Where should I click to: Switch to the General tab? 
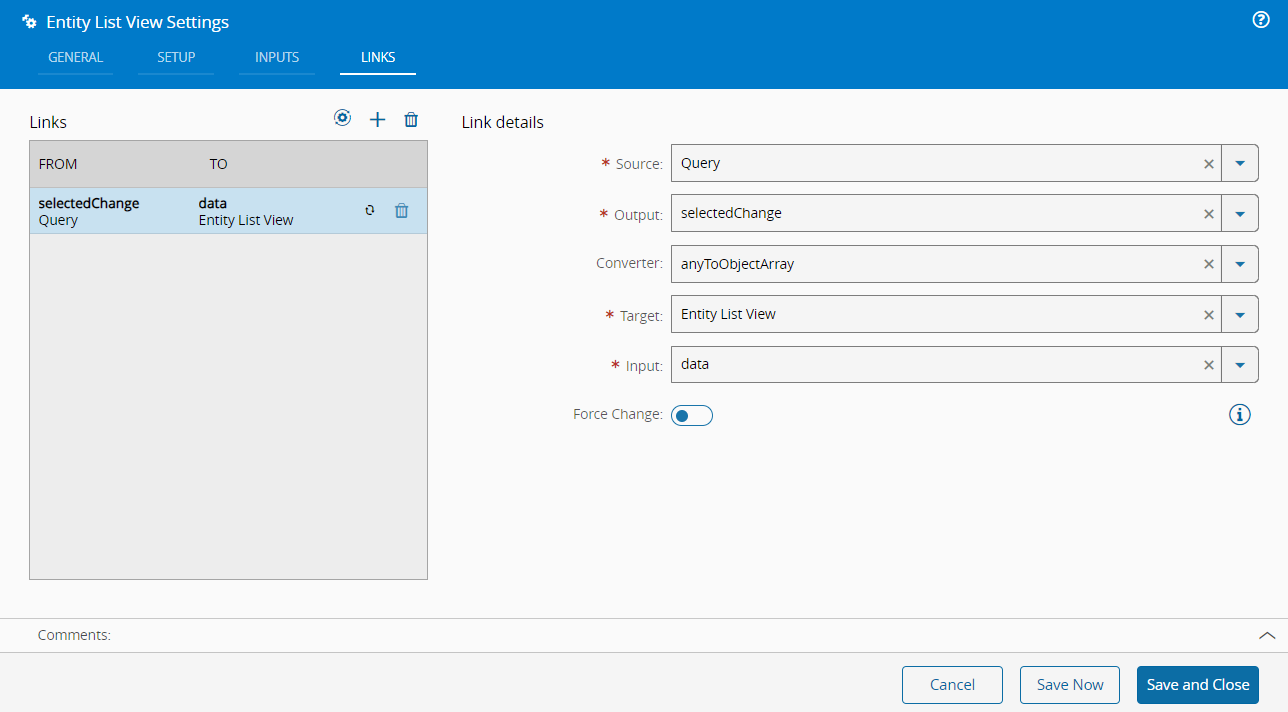[76, 57]
